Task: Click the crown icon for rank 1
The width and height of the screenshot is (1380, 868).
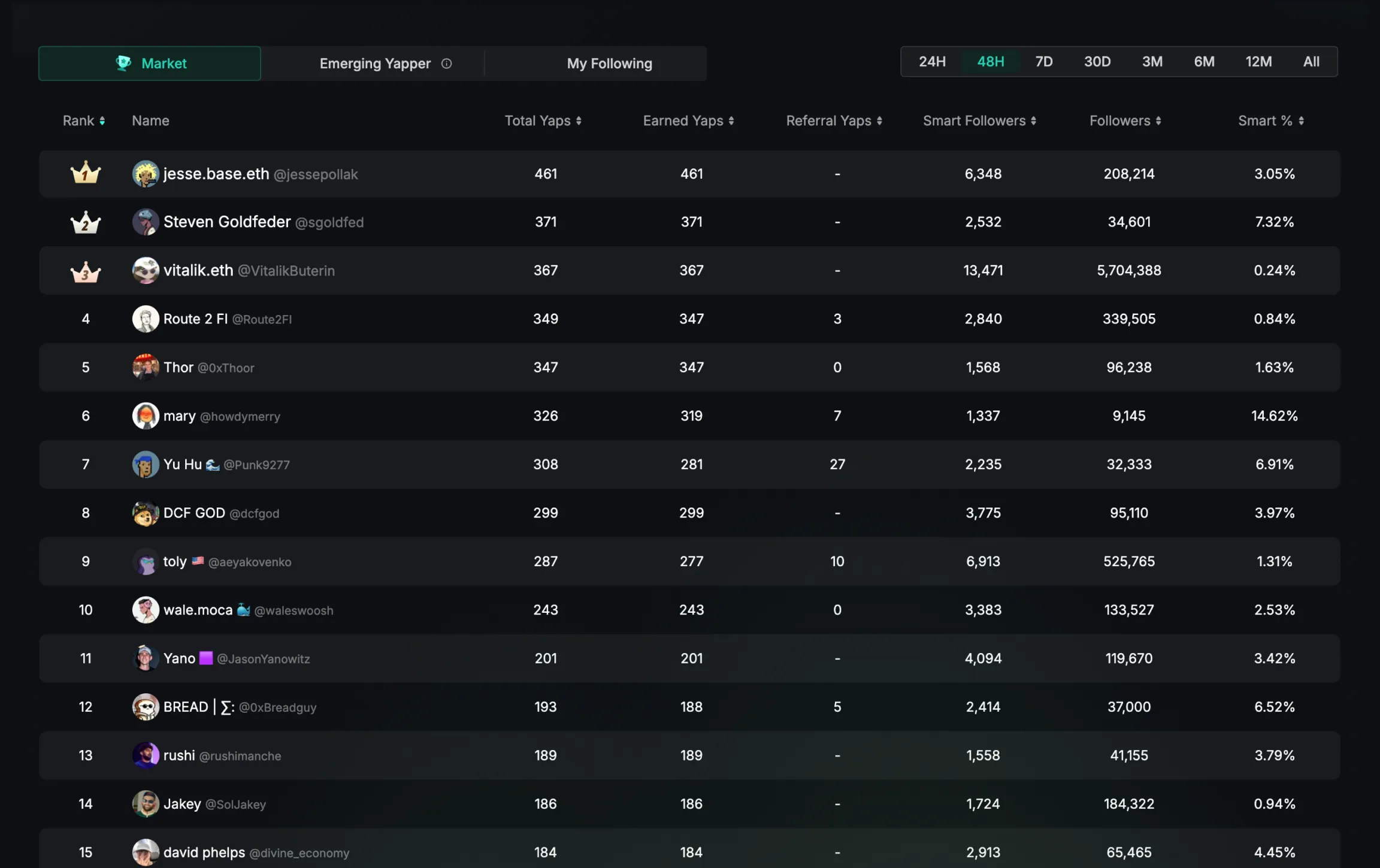Action: (x=85, y=173)
